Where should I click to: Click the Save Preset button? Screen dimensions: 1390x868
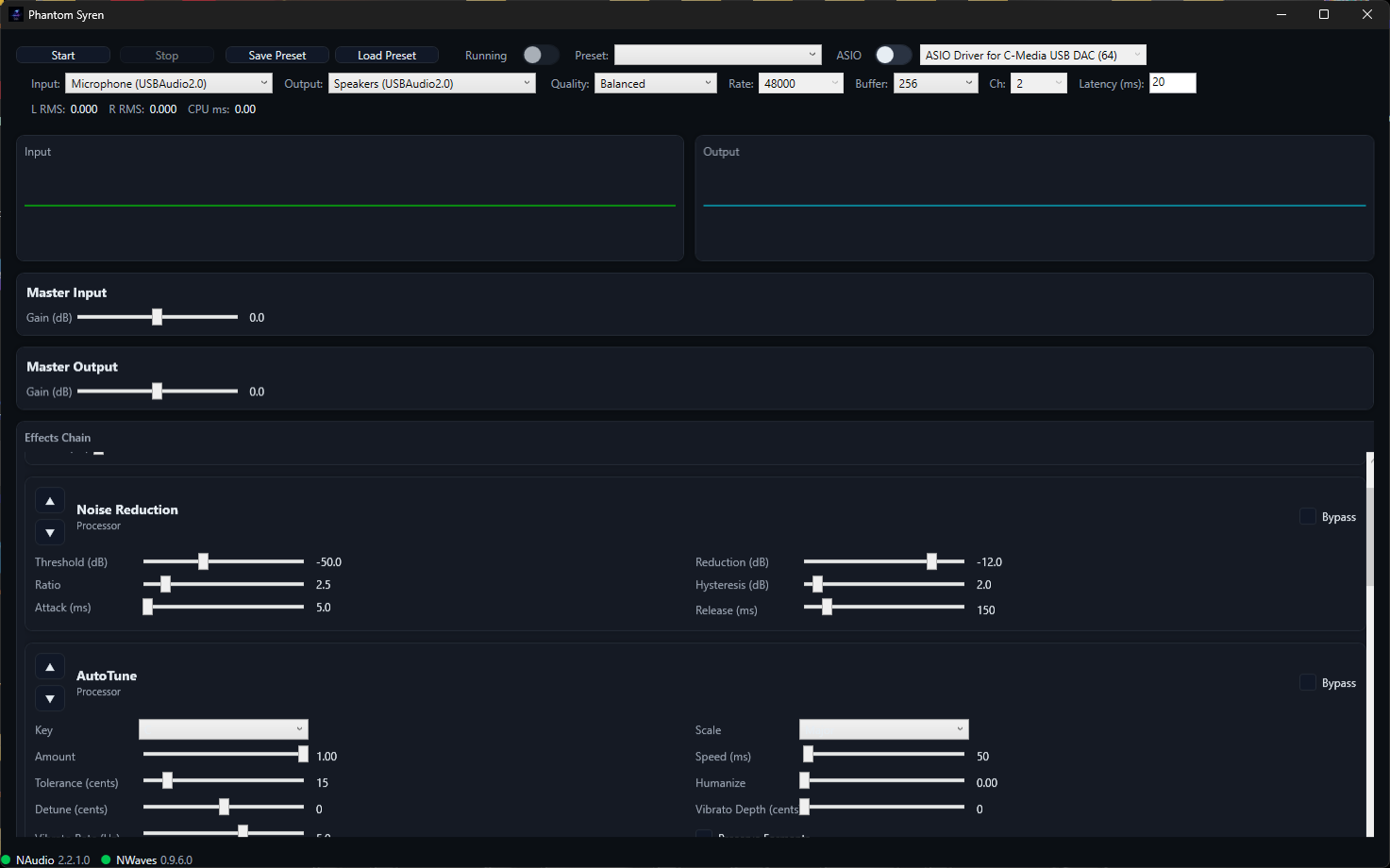[277, 55]
